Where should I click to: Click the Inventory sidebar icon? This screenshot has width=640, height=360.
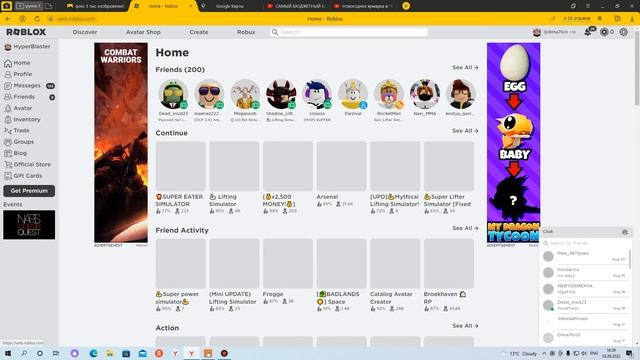pyautogui.click(x=8, y=120)
